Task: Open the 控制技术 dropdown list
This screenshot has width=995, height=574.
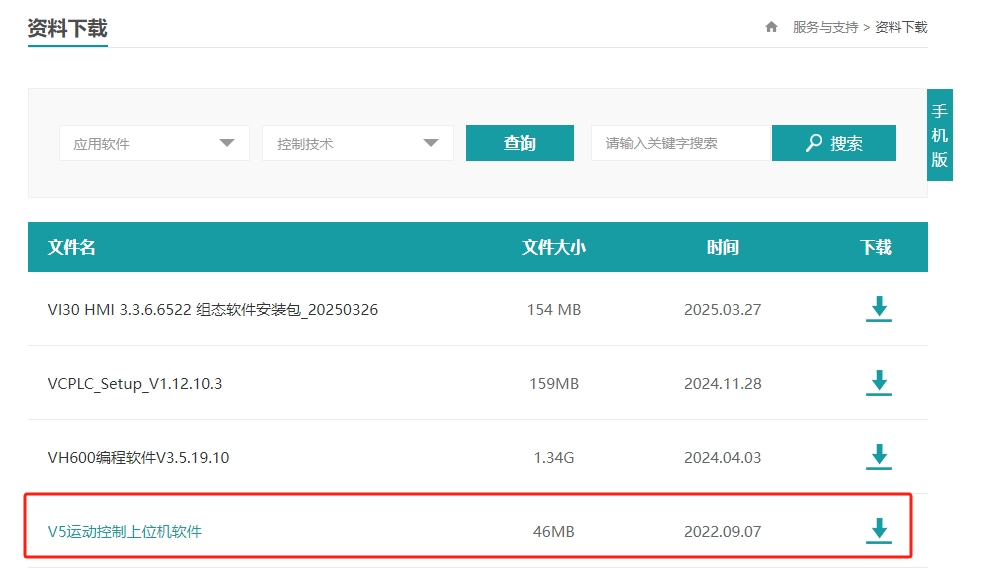Action: tap(357, 143)
